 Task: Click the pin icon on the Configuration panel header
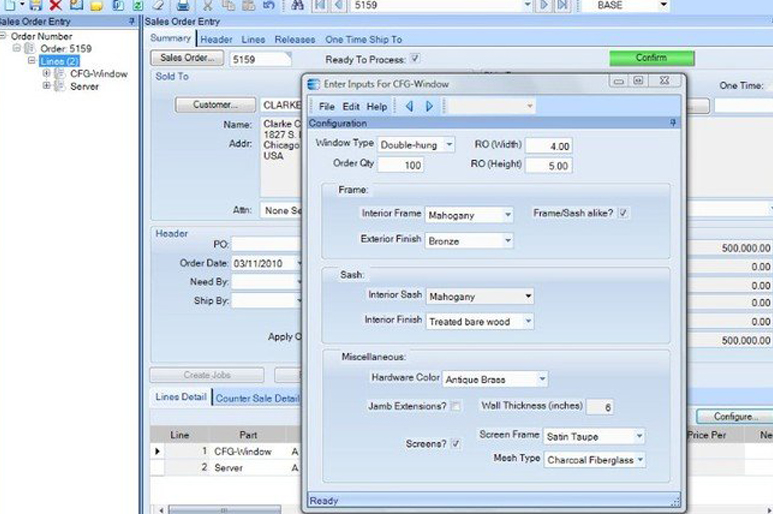pos(674,123)
